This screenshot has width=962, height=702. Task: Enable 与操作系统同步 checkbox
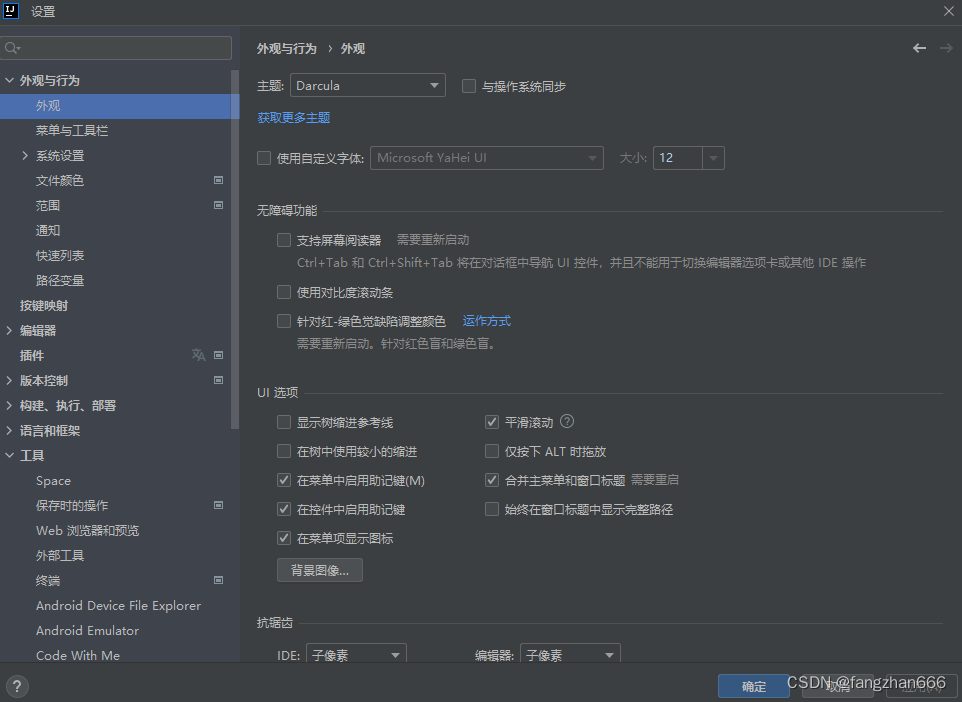pos(469,86)
